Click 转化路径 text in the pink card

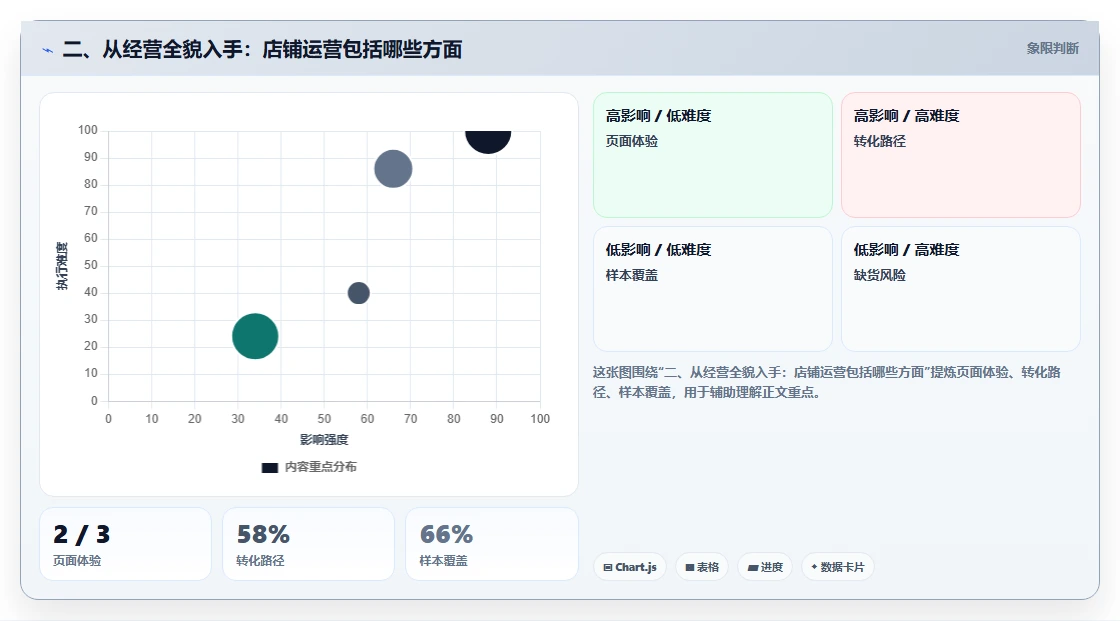click(879, 141)
